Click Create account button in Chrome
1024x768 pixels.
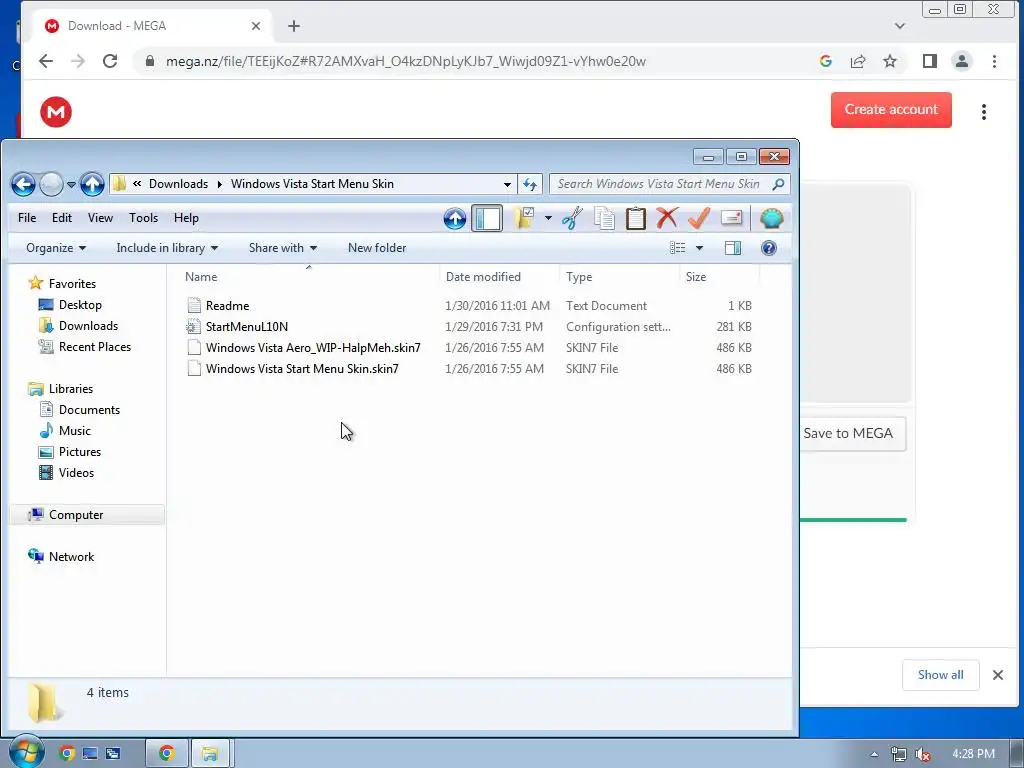[x=891, y=110]
